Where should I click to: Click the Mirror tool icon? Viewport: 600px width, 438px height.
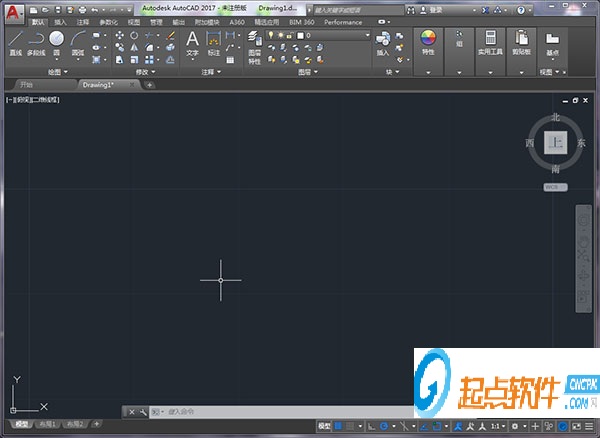pos(134,47)
